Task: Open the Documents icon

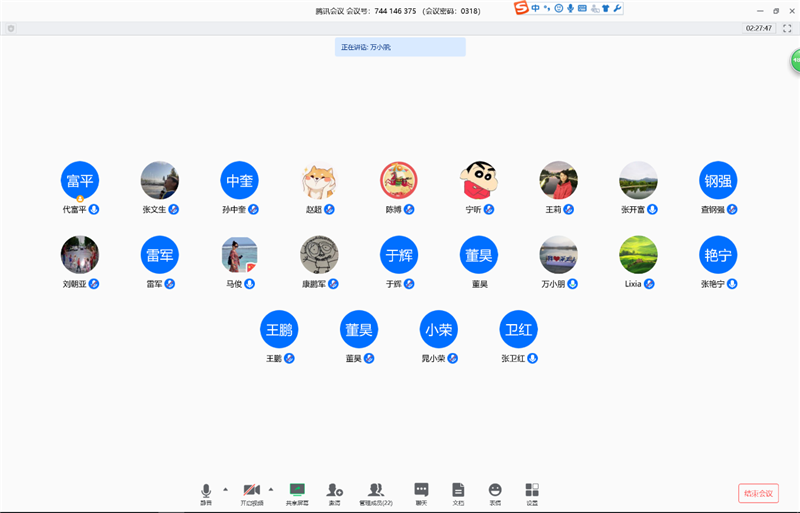Action: point(458,491)
